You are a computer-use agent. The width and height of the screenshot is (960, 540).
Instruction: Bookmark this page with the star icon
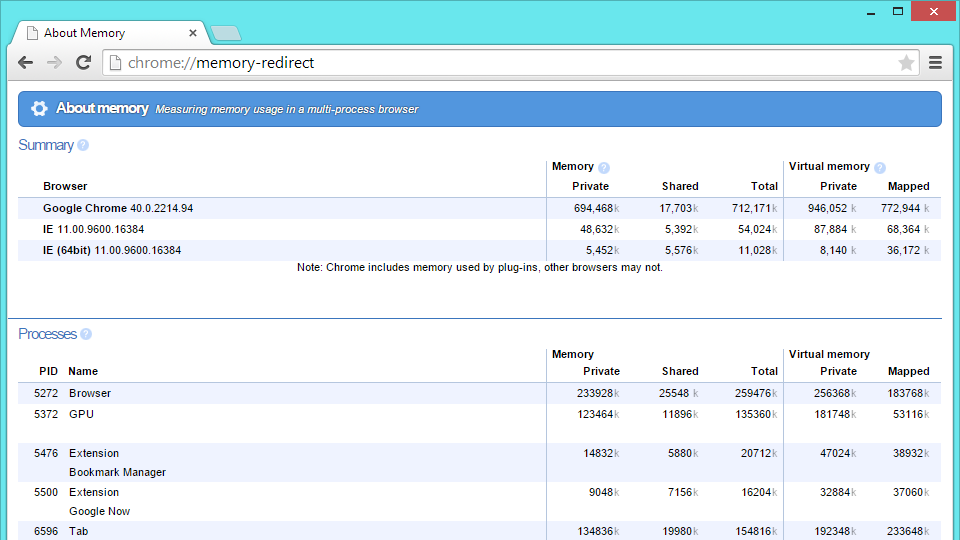coord(906,63)
